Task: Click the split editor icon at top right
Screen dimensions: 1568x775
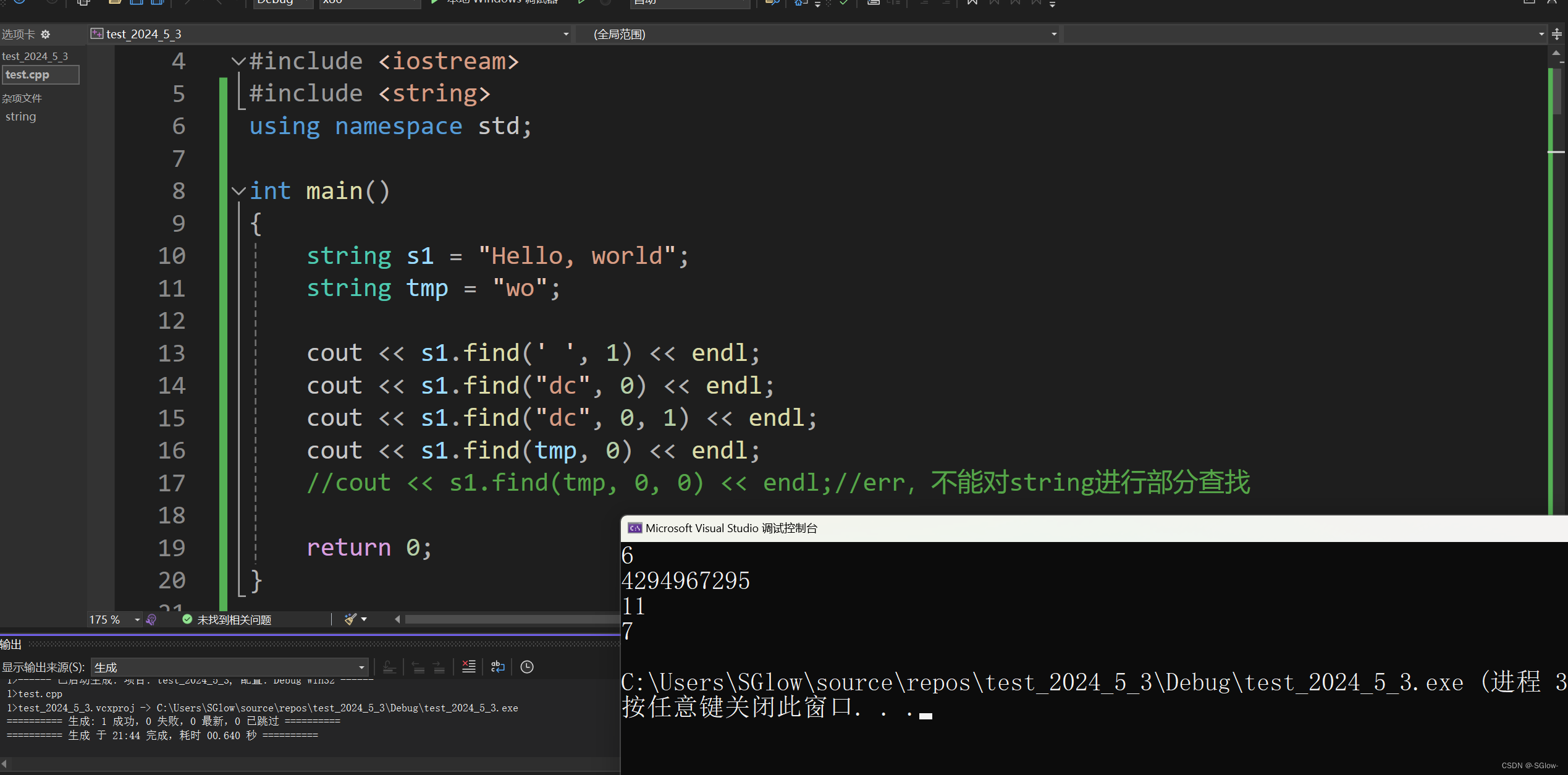Action: pos(1557,35)
